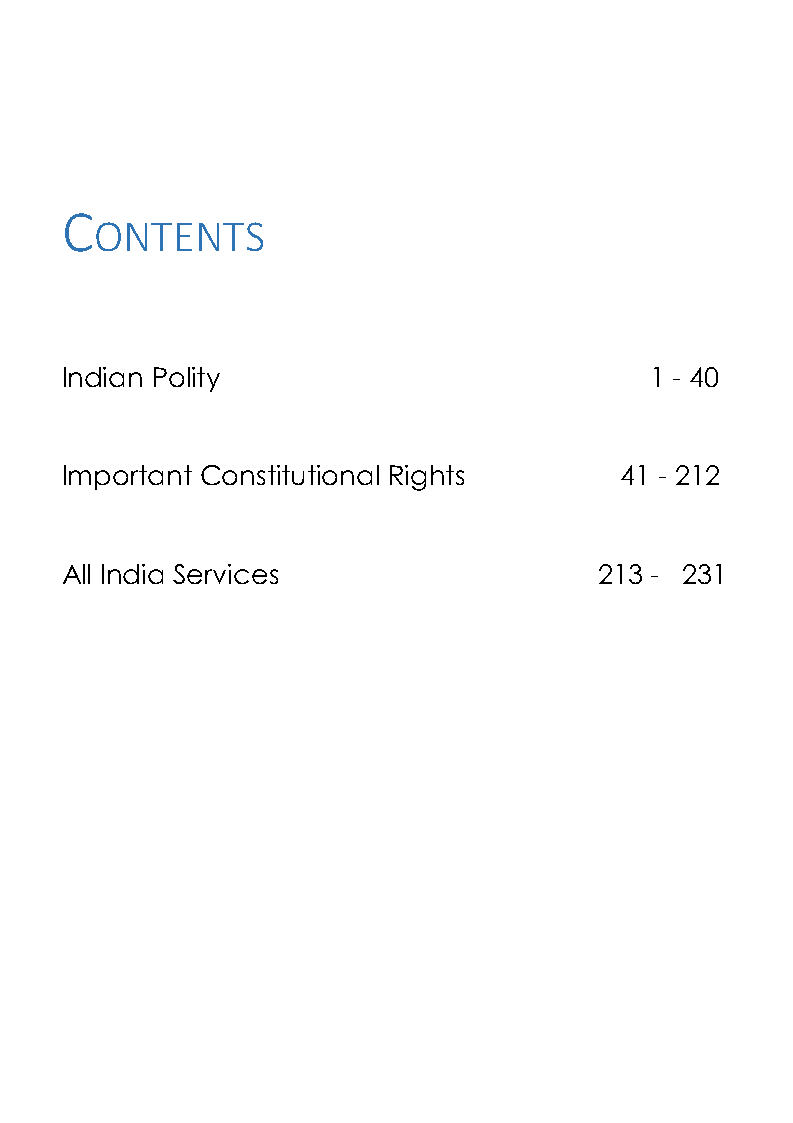Click page range 213 - 231
The height and width of the screenshot is (1123, 793).
point(660,575)
